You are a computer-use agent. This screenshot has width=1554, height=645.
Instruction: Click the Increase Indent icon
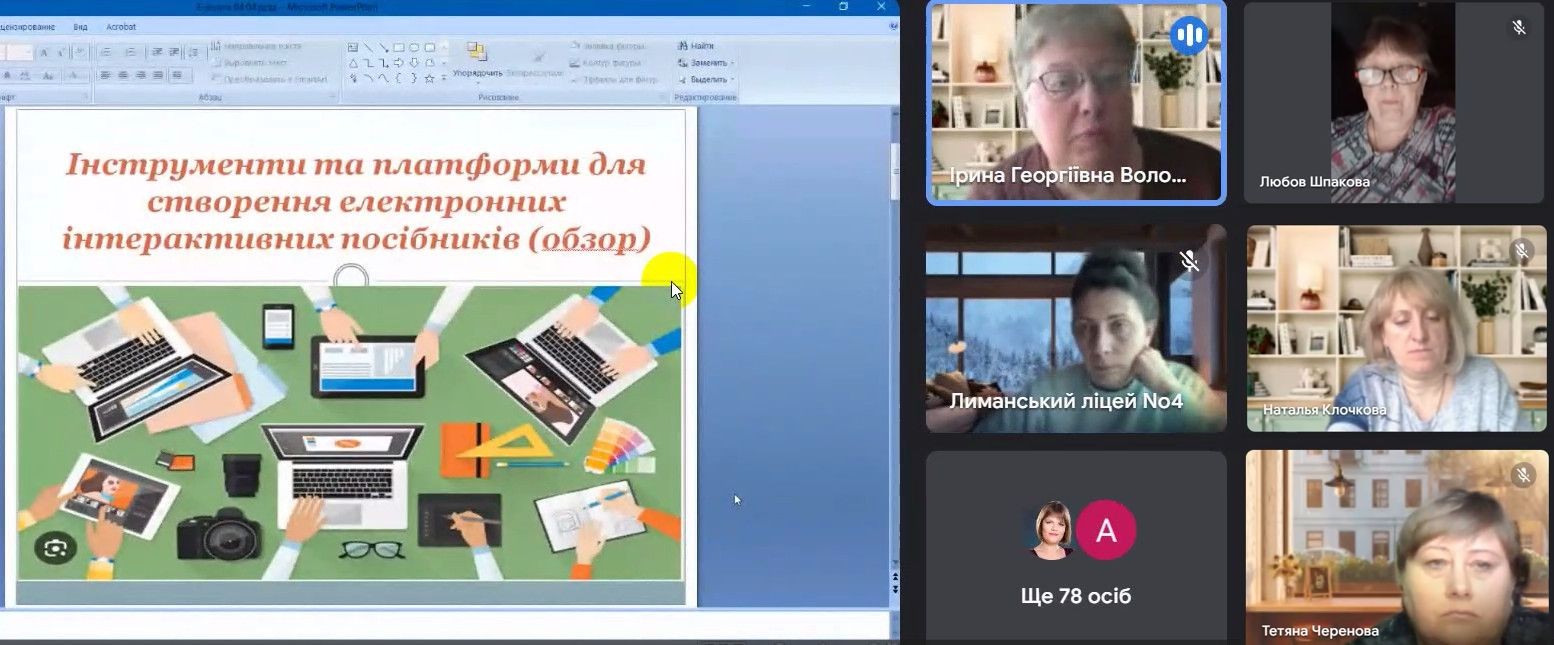tap(174, 52)
